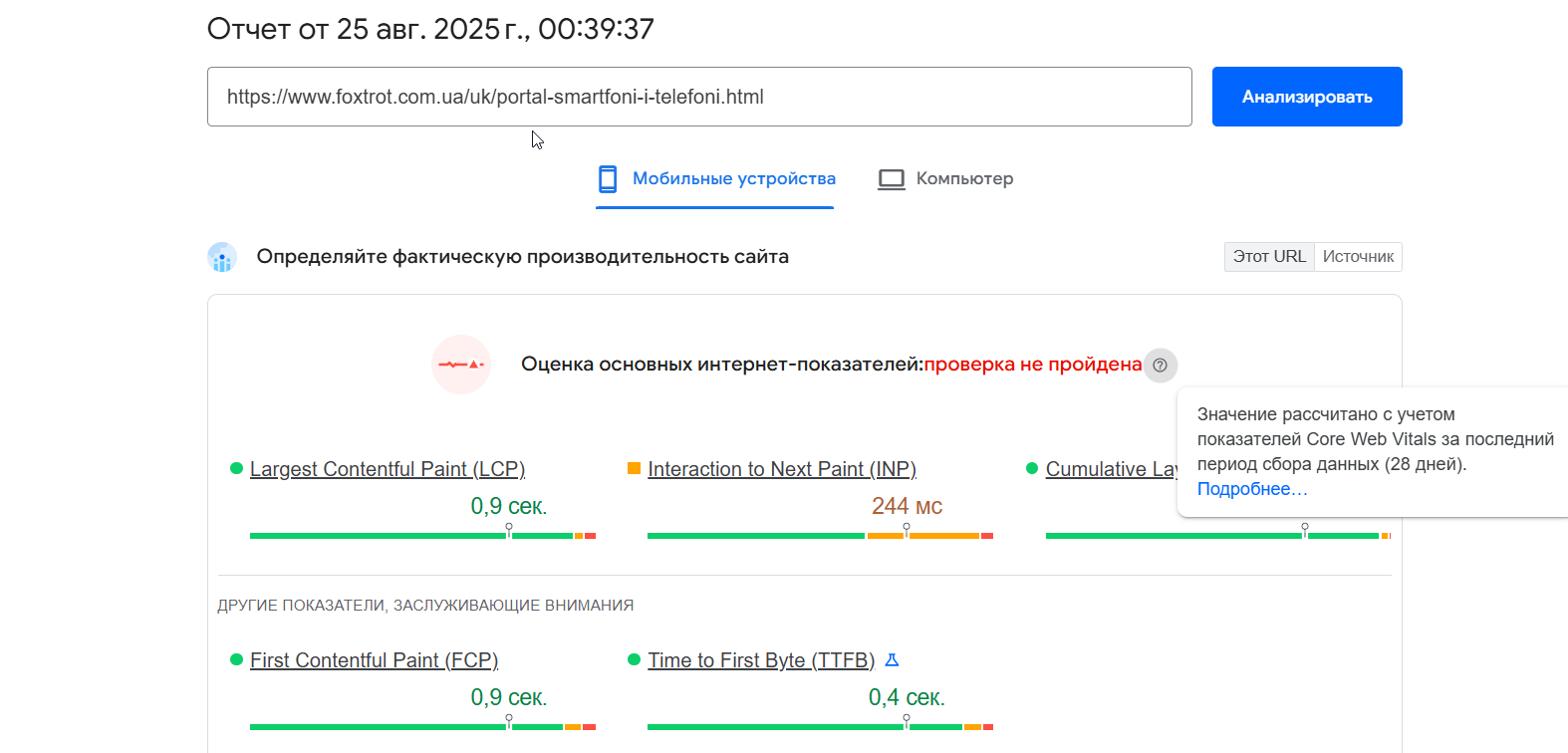Image resolution: width=1568 pixels, height=753 pixels.
Task: Select the Компьютер tab
Action: coord(945,179)
